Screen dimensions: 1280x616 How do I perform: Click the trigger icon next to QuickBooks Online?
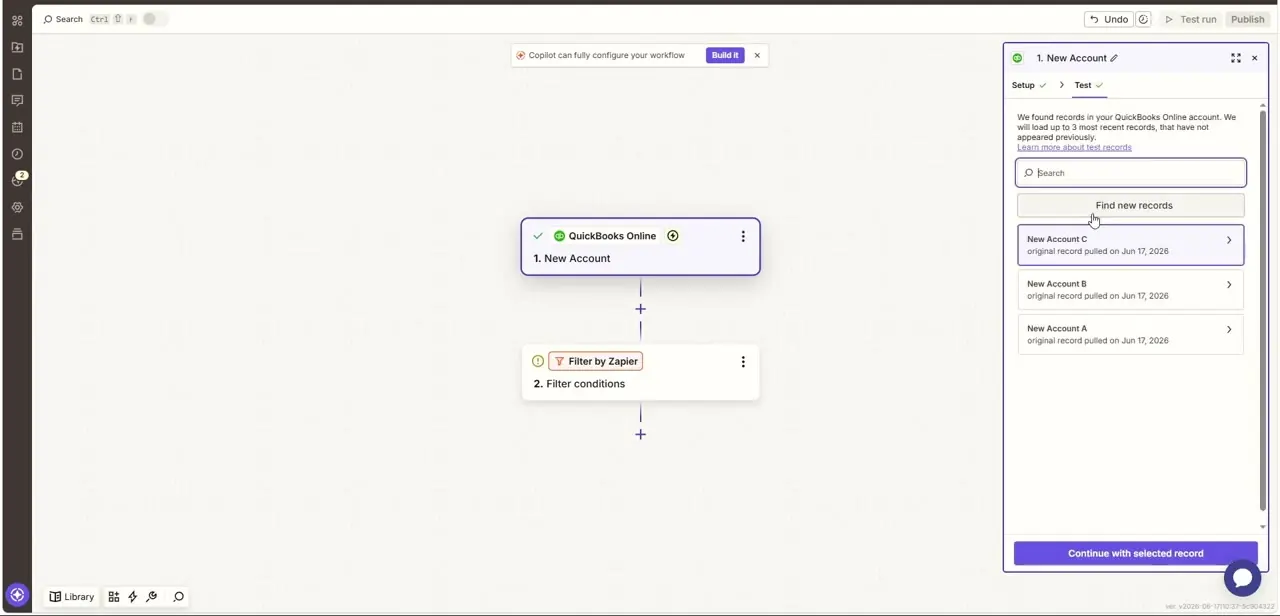tap(673, 236)
